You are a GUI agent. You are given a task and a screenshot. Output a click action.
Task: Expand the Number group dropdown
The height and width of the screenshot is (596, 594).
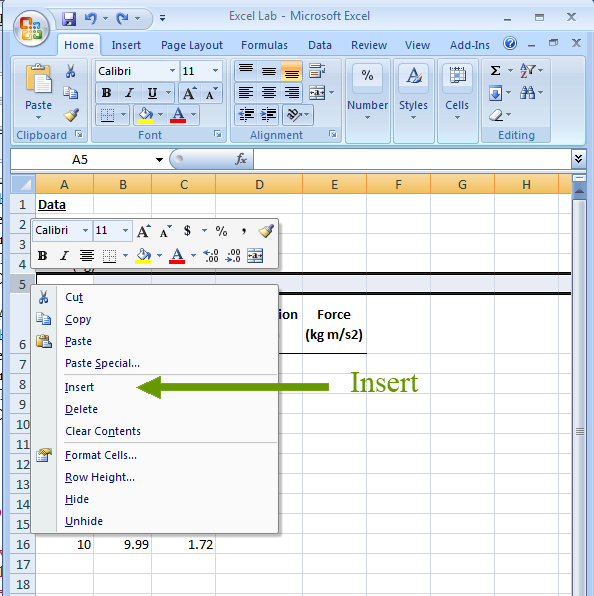pyautogui.click(x=367, y=117)
